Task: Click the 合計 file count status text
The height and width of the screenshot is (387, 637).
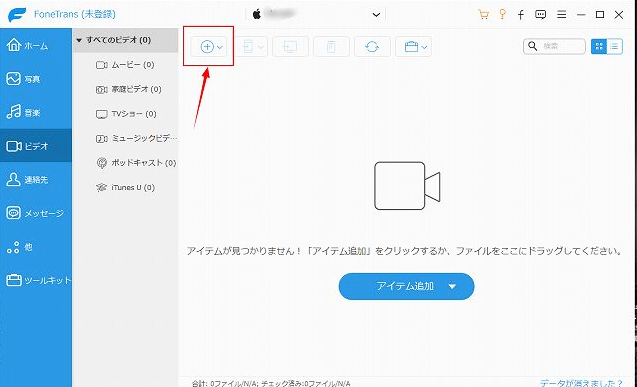Action: 271,383
